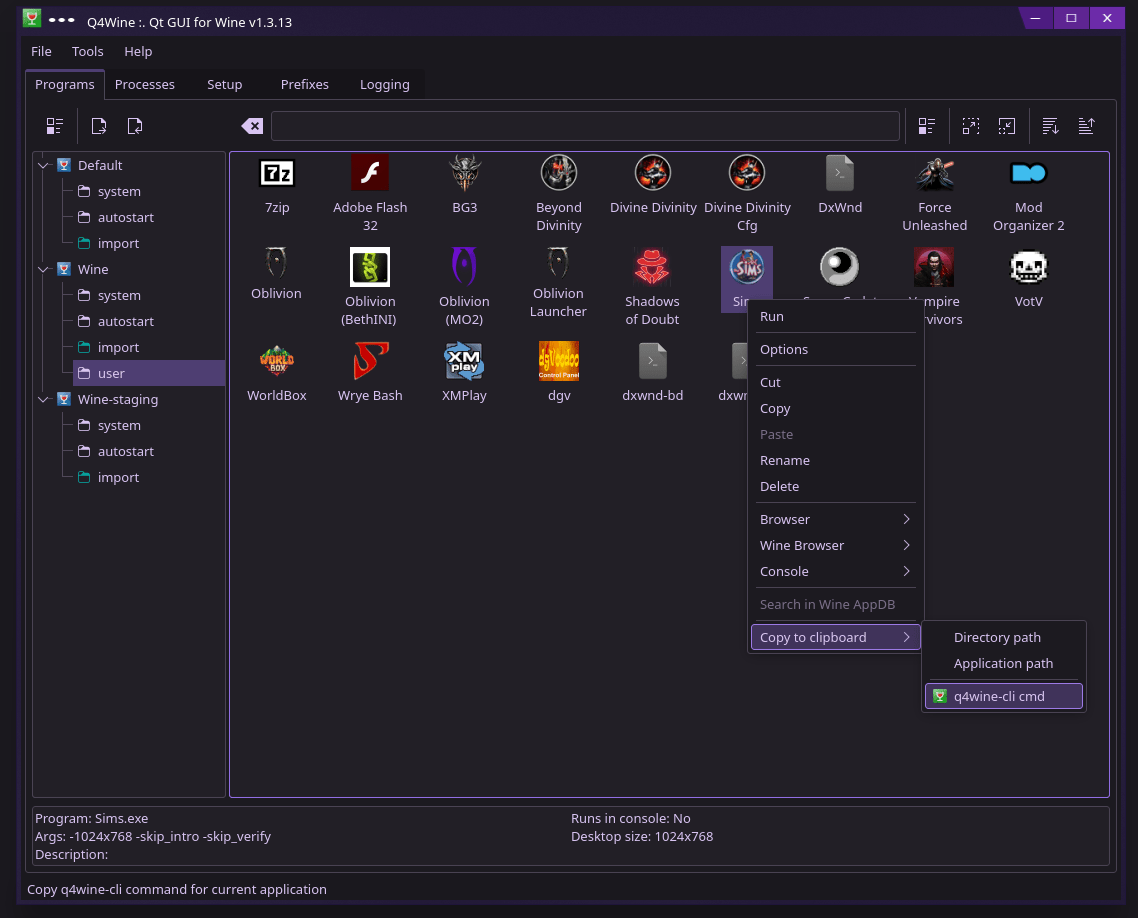Open the Copy to clipboard submenu
Screen dimensions: 1138x918
835,637
